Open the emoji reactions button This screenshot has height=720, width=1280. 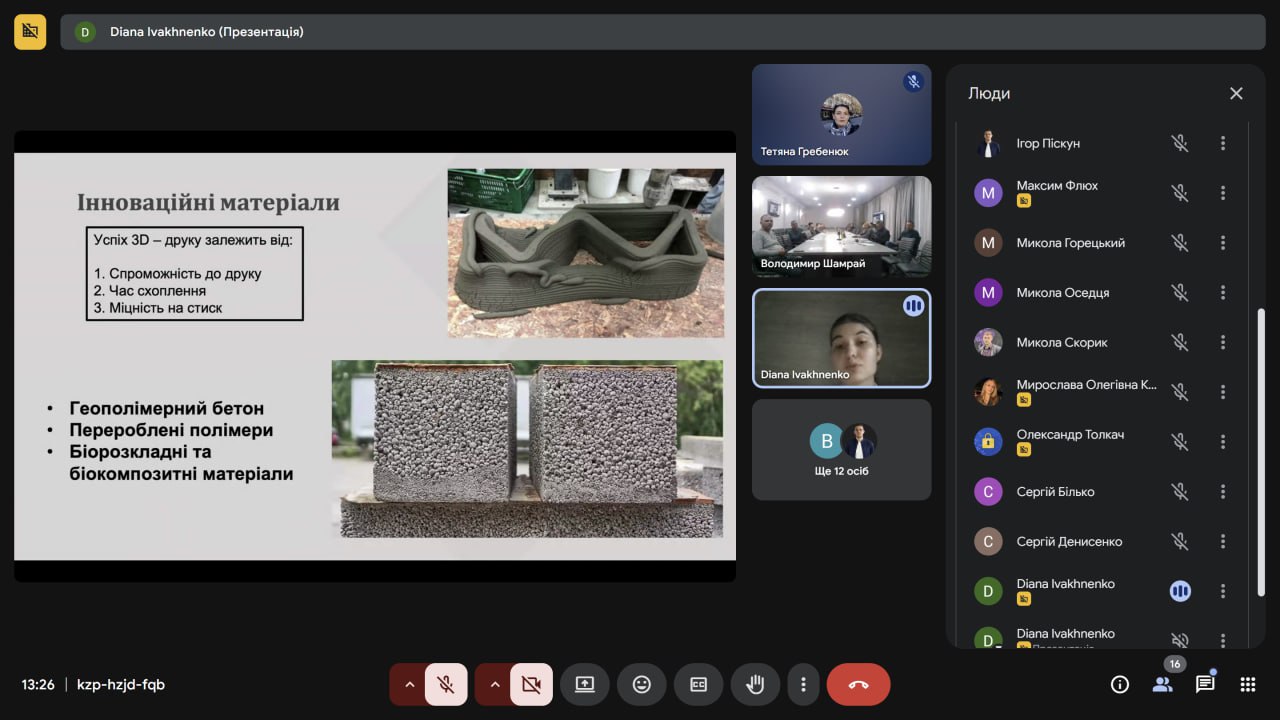(x=641, y=685)
